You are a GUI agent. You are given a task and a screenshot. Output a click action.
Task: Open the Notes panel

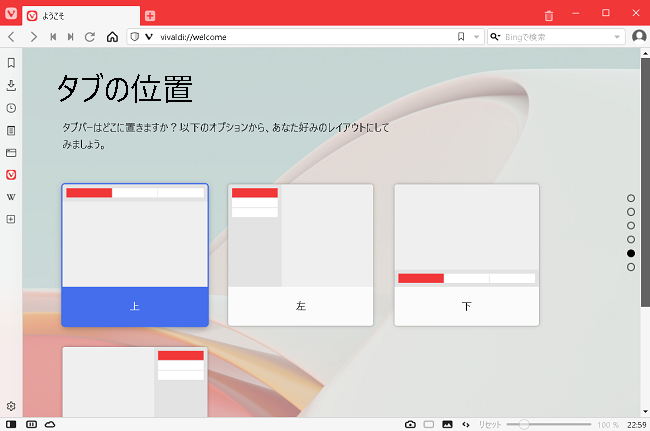point(11,131)
